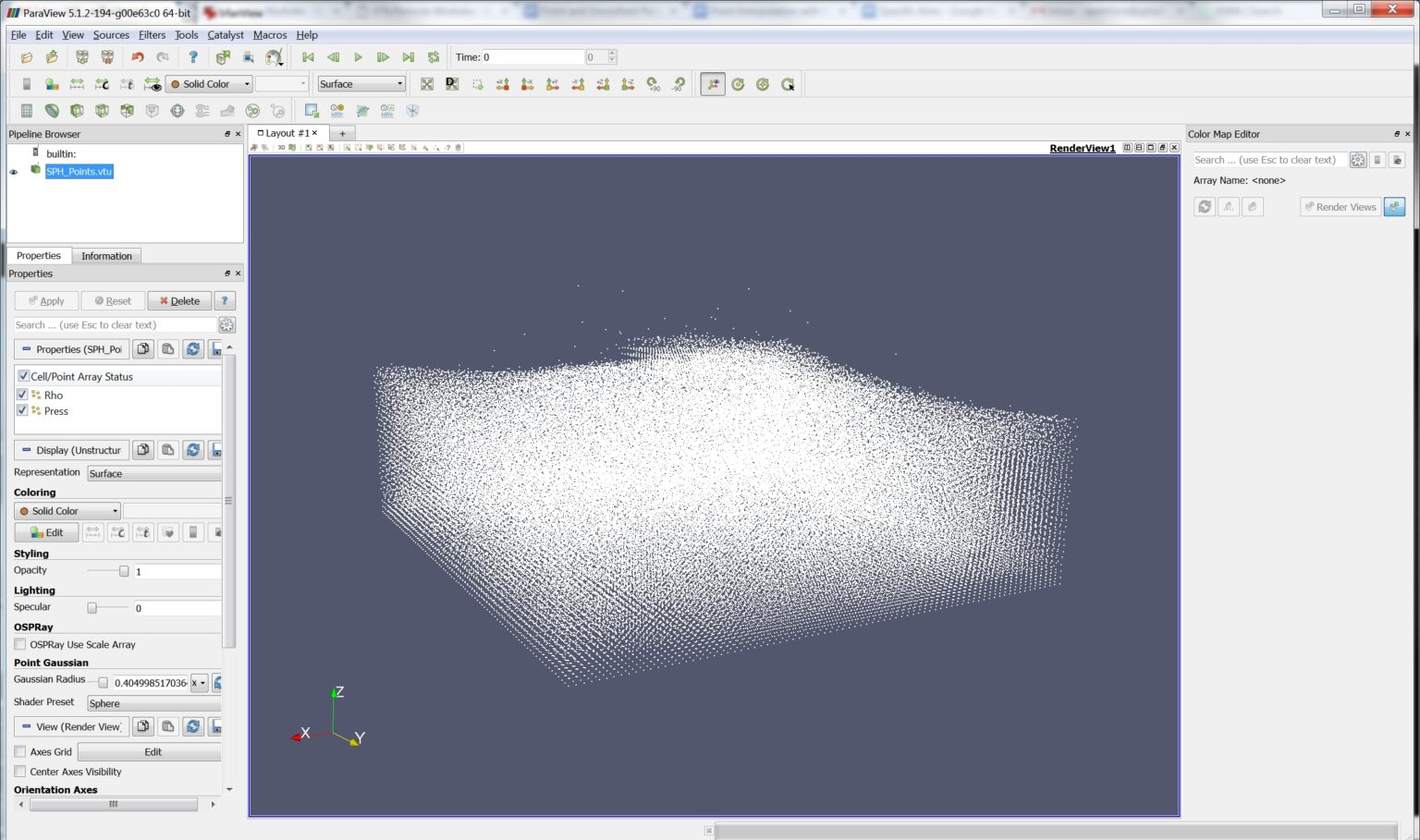
Task: Activate the Slice filter icon
Action: pyautogui.click(x=104, y=110)
